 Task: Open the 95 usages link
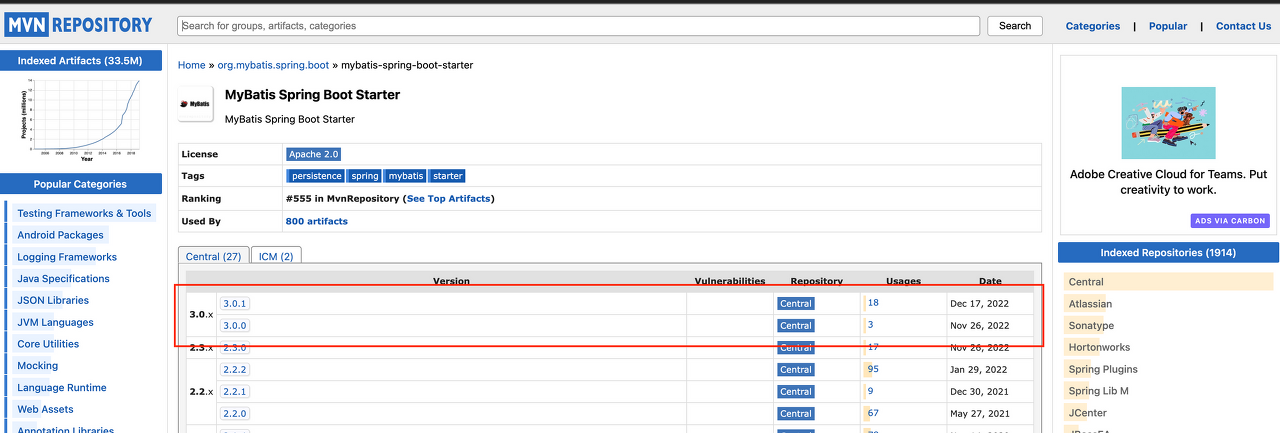[873, 369]
